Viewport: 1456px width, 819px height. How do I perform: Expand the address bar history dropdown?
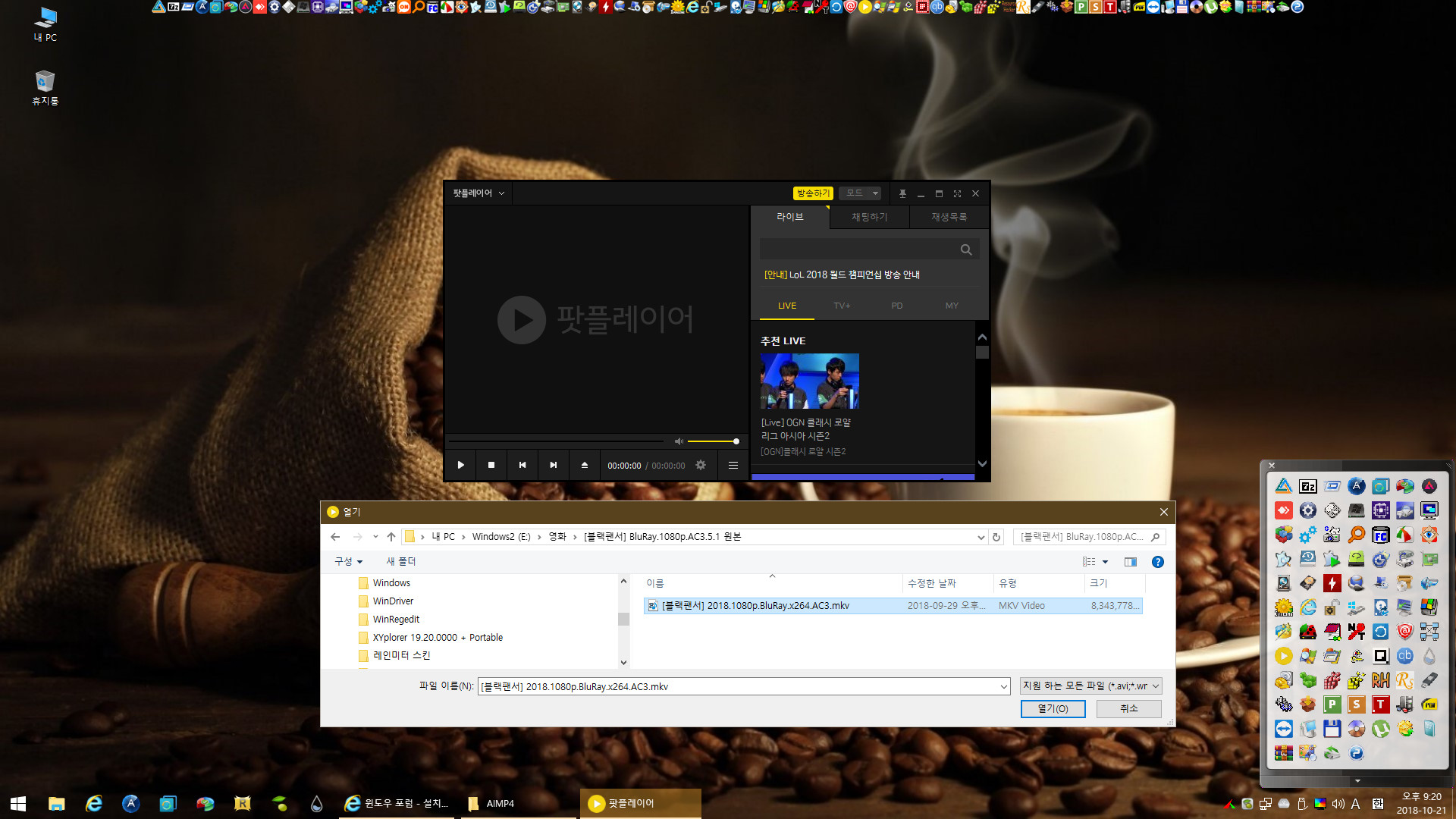coord(981,537)
